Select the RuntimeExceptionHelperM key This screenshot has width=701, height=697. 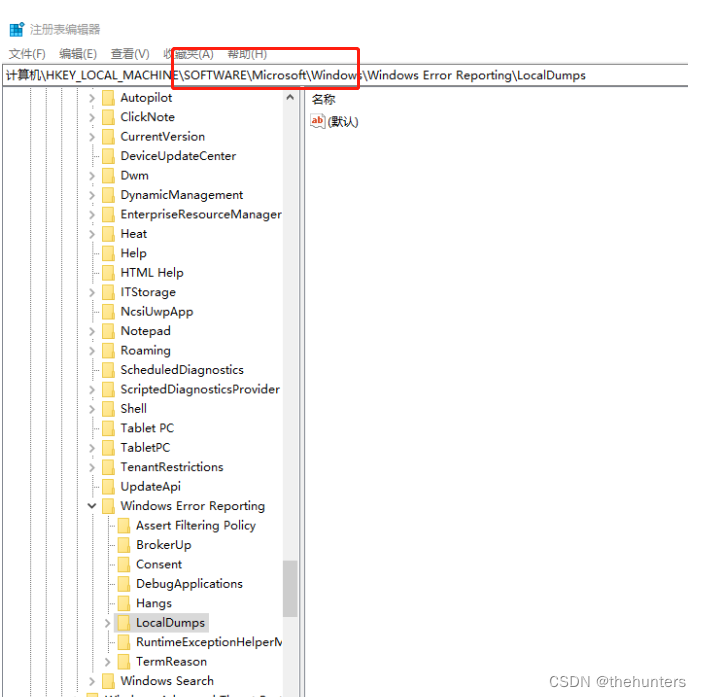click(209, 642)
